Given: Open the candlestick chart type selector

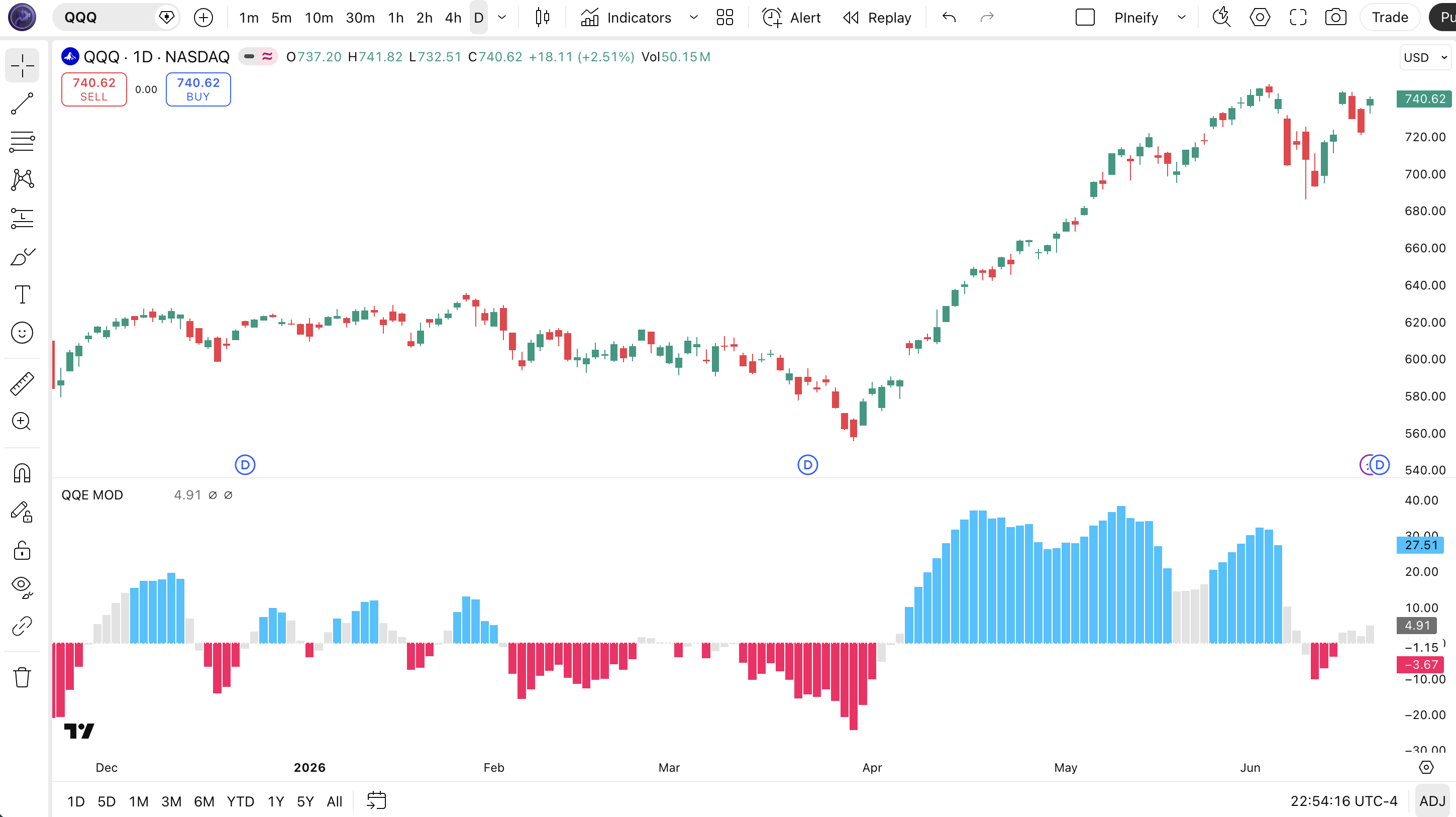Looking at the screenshot, I should pyautogui.click(x=542, y=18).
